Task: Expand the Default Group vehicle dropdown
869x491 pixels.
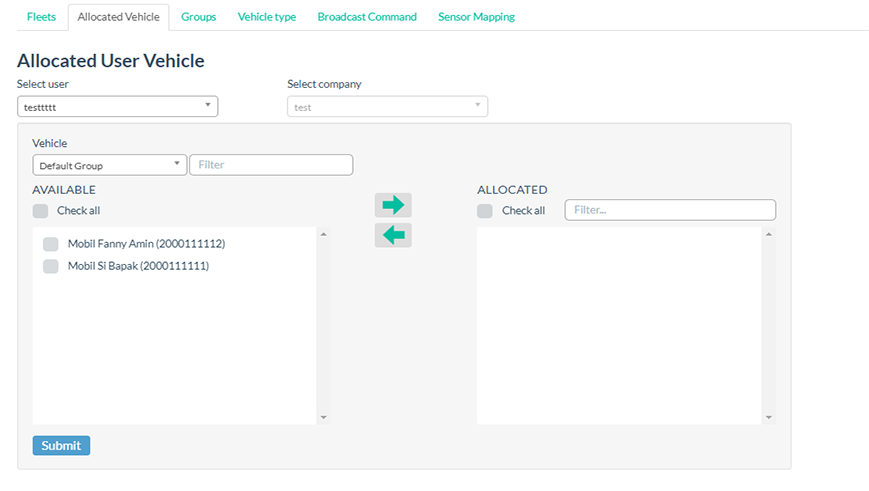Action: [x=109, y=165]
